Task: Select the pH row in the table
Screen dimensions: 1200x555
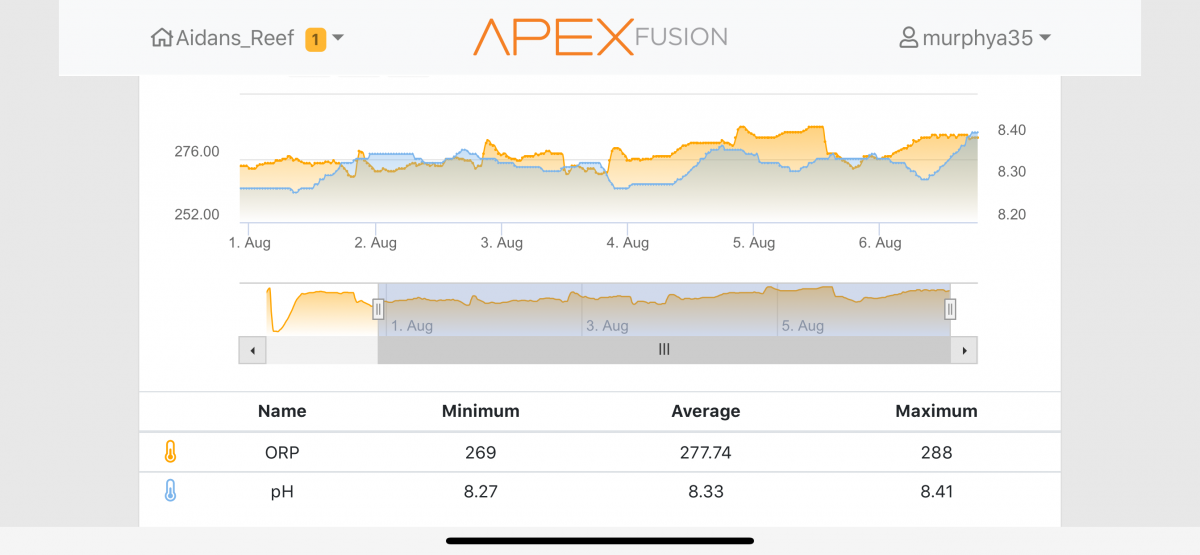Action: (600, 492)
